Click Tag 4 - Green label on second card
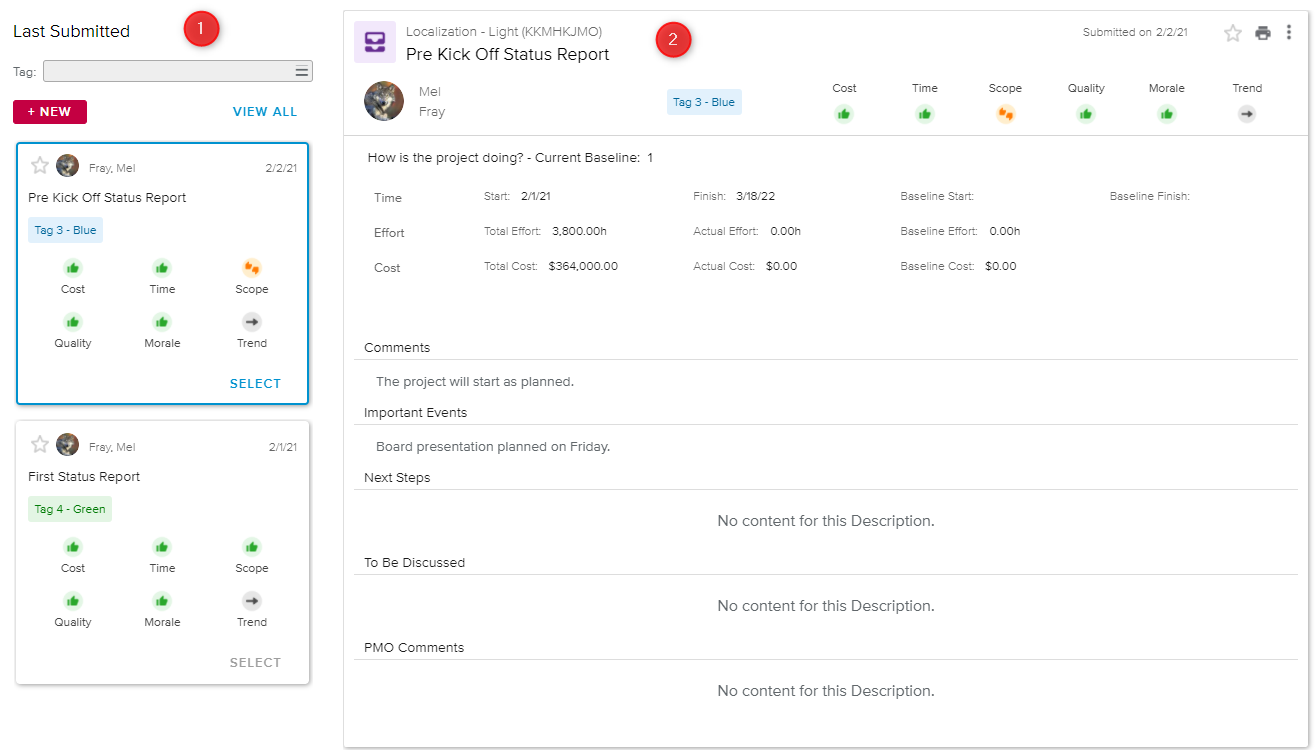The image size is (1316, 750). click(x=70, y=509)
